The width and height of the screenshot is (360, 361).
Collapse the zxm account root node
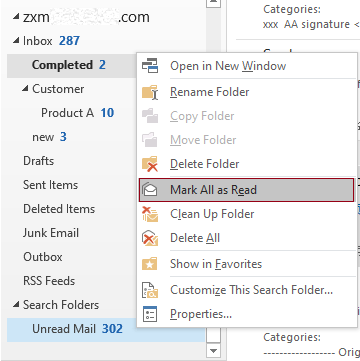(x=16, y=17)
